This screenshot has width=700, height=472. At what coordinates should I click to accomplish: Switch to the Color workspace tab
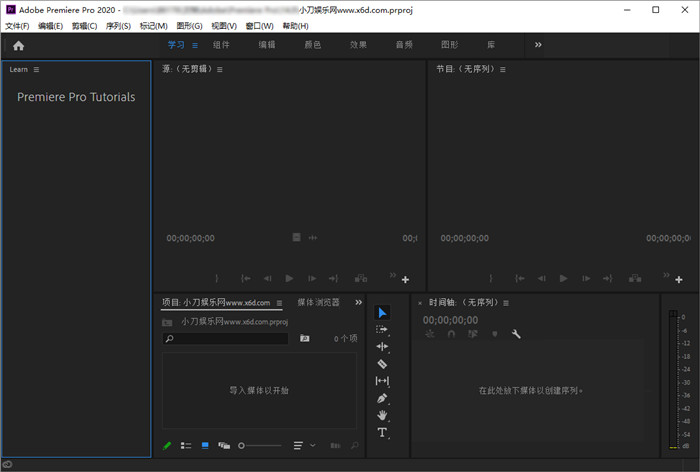click(312, 45)
